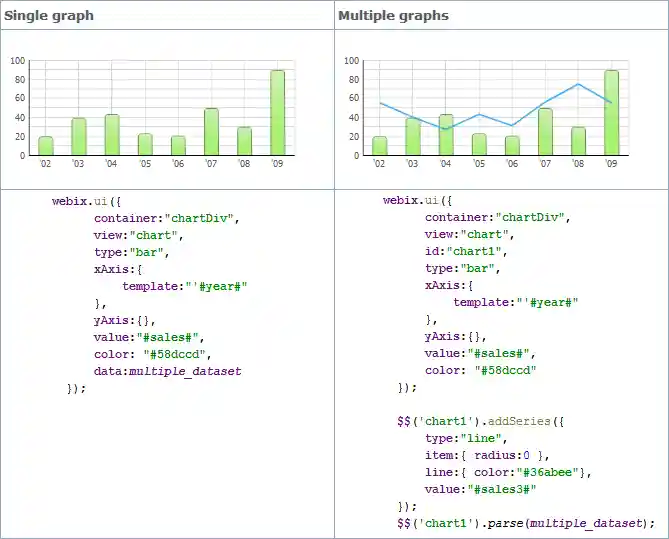Click the '08 x-axis label in the Multiple graphs chart

pos(577,164)
